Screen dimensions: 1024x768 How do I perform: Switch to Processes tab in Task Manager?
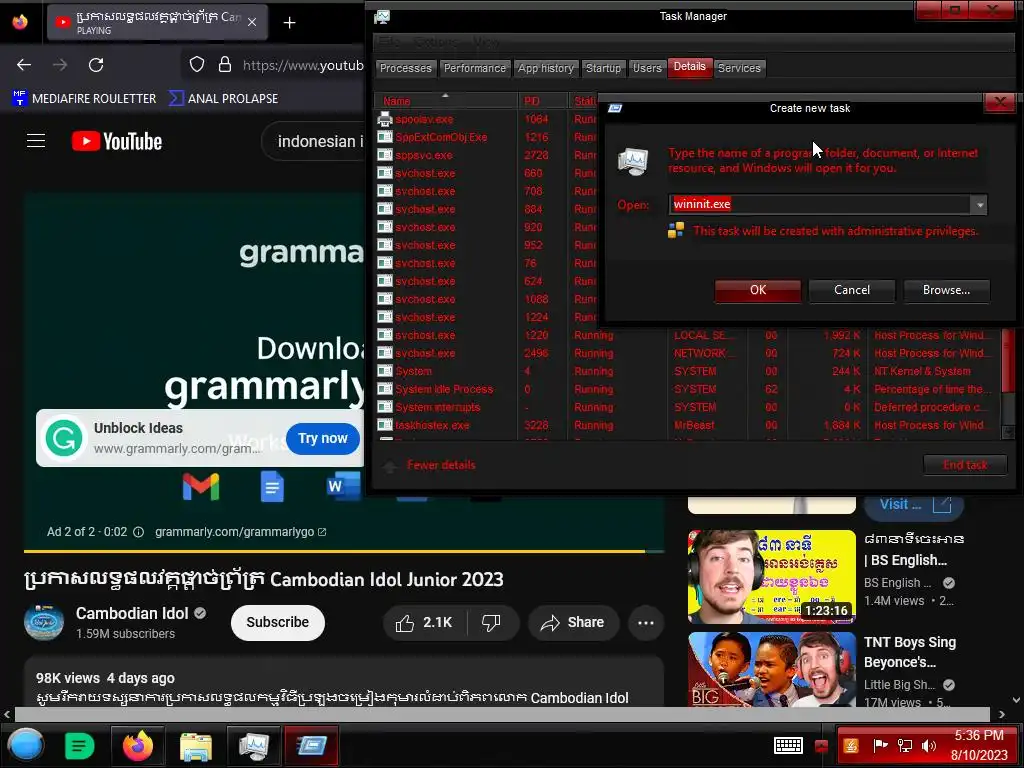pos(406,68)
